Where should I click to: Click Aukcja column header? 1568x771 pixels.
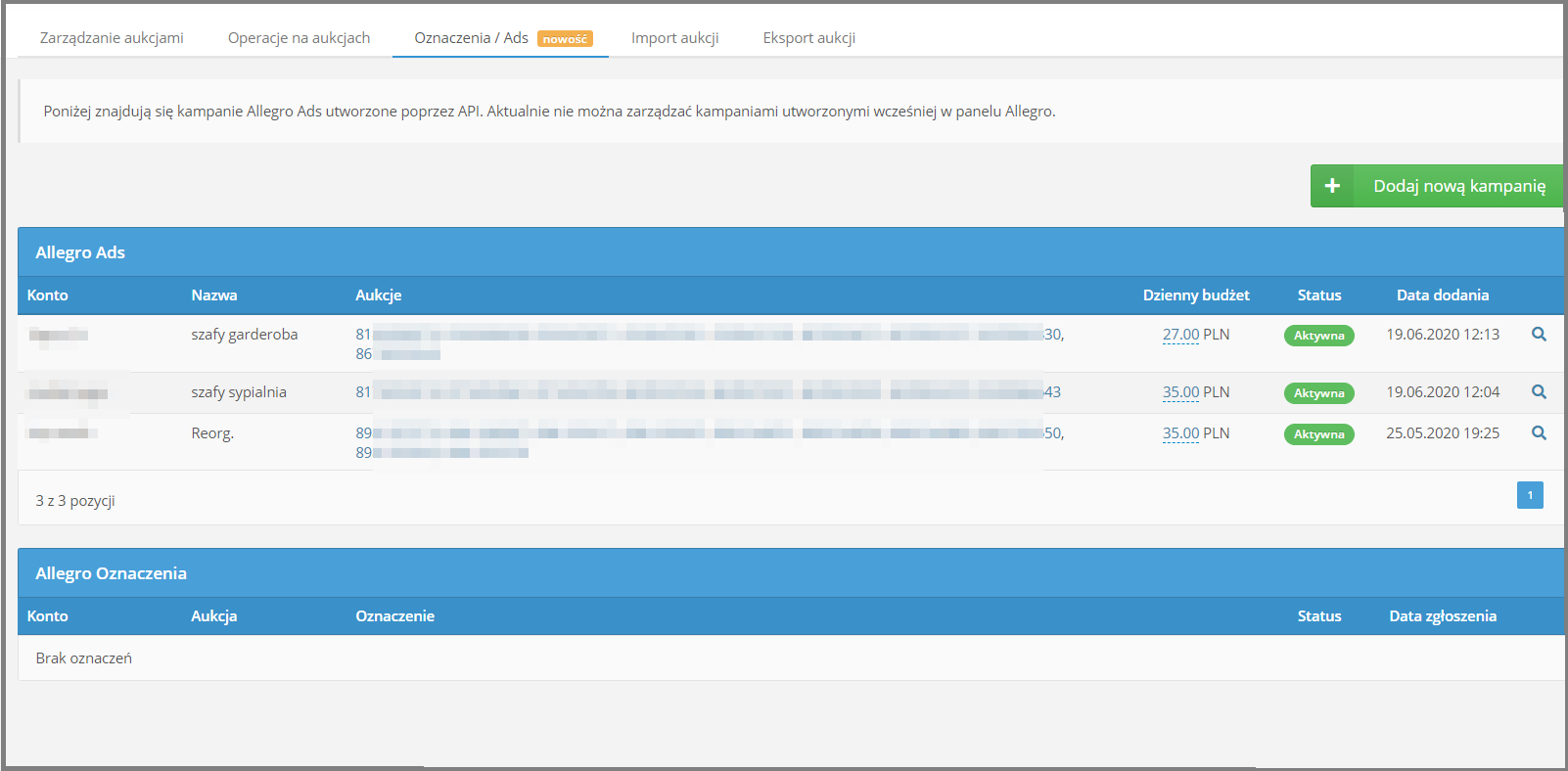[214, 616]
